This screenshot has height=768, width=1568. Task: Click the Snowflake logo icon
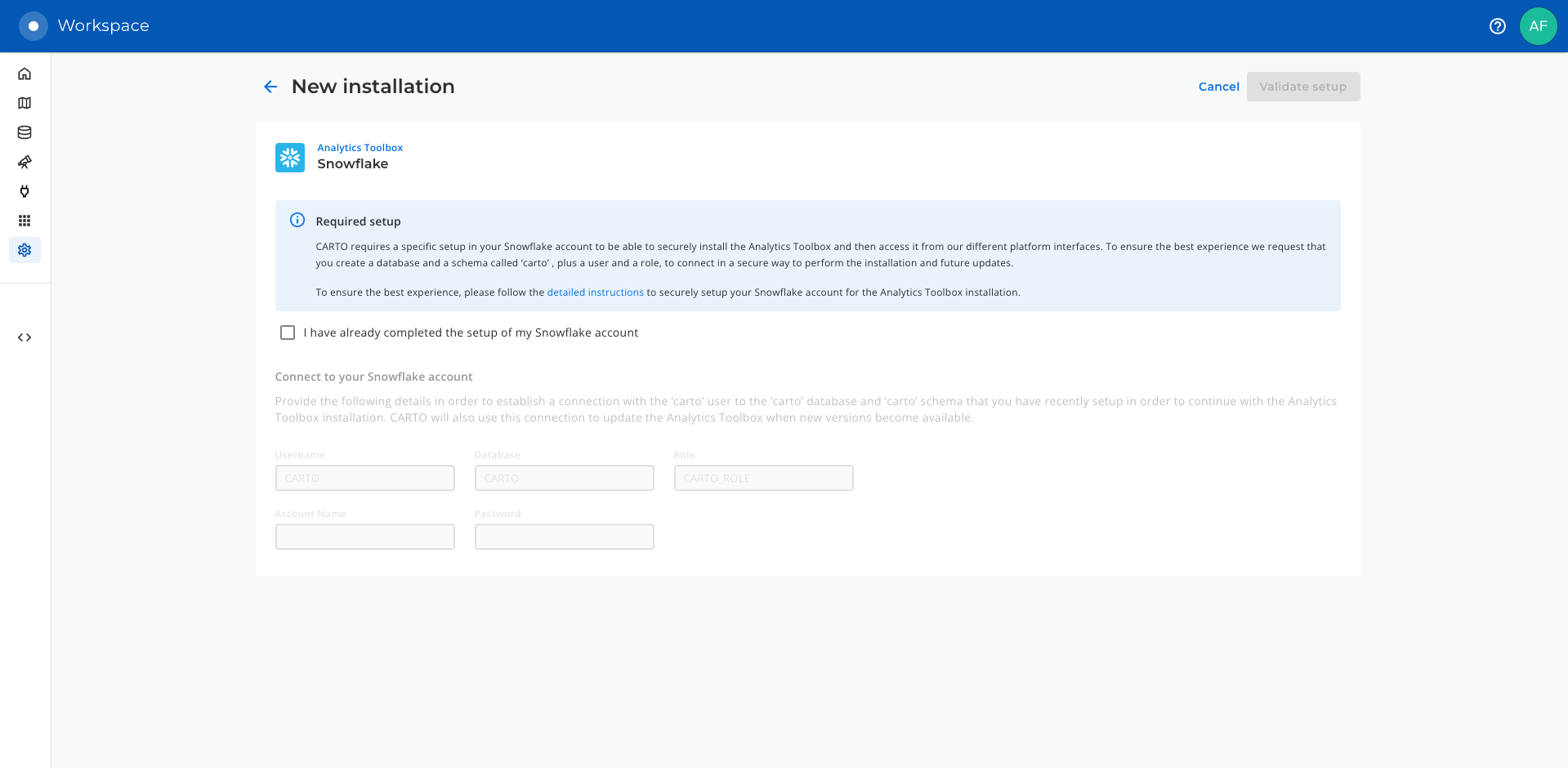coord(290,157)
